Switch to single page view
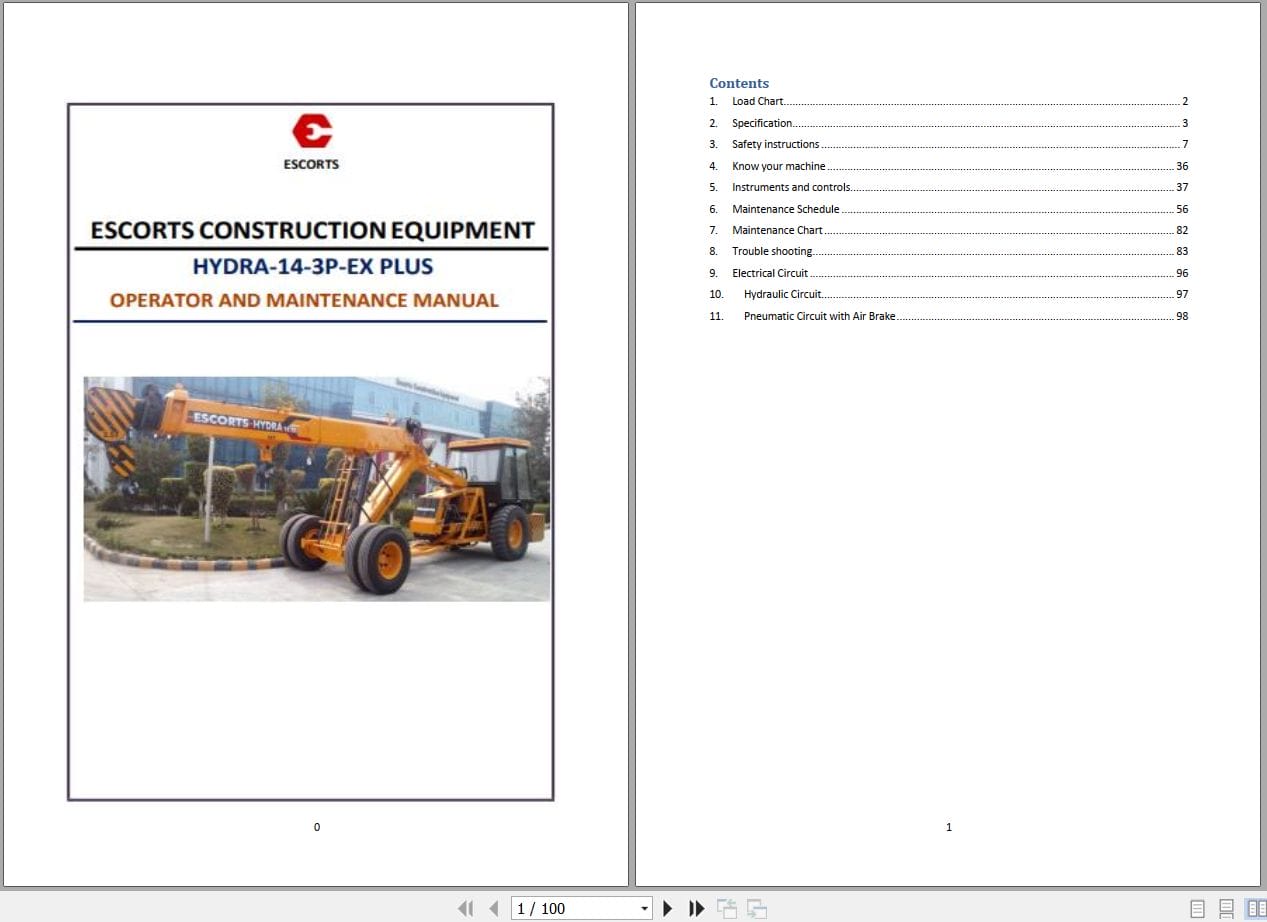Viewport: 1267px width, 922px height. 1197,908
